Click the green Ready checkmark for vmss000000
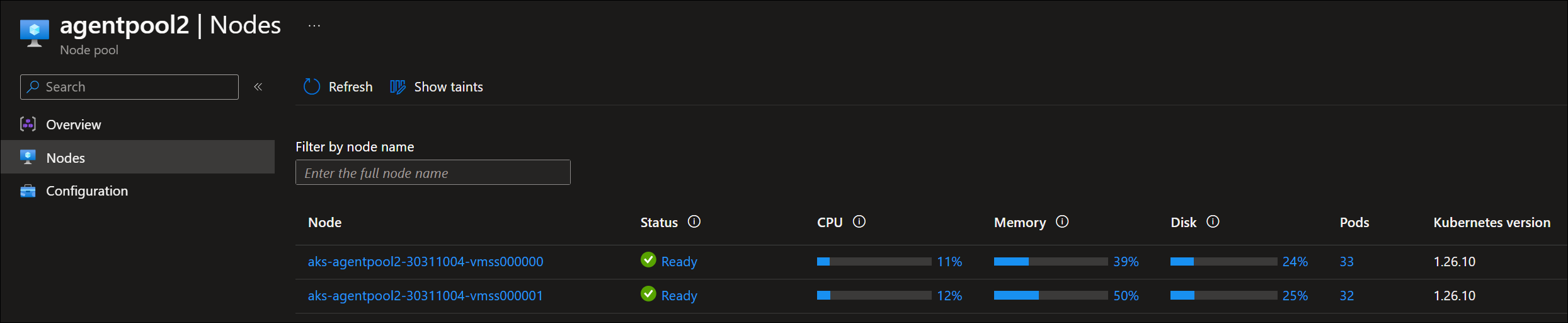Image resolution: width=1568 pixels, height=323 pixels. click(x=648, y=260)
